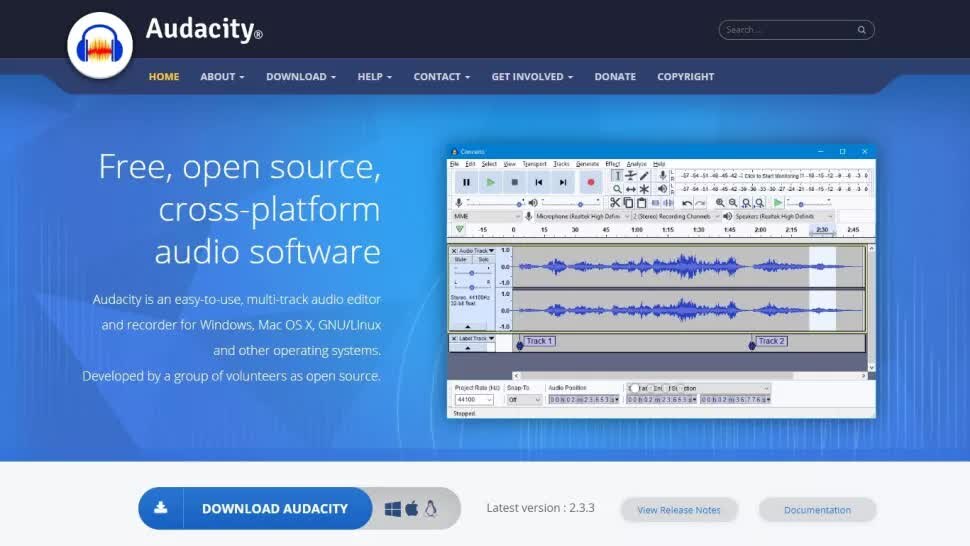This screenshot has height=546, width=970.
Task: Open the Documentation link
Action: 817,510
